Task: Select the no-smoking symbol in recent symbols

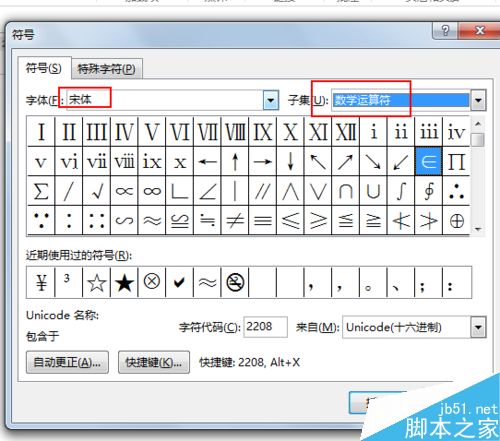Action: [235, 283]
